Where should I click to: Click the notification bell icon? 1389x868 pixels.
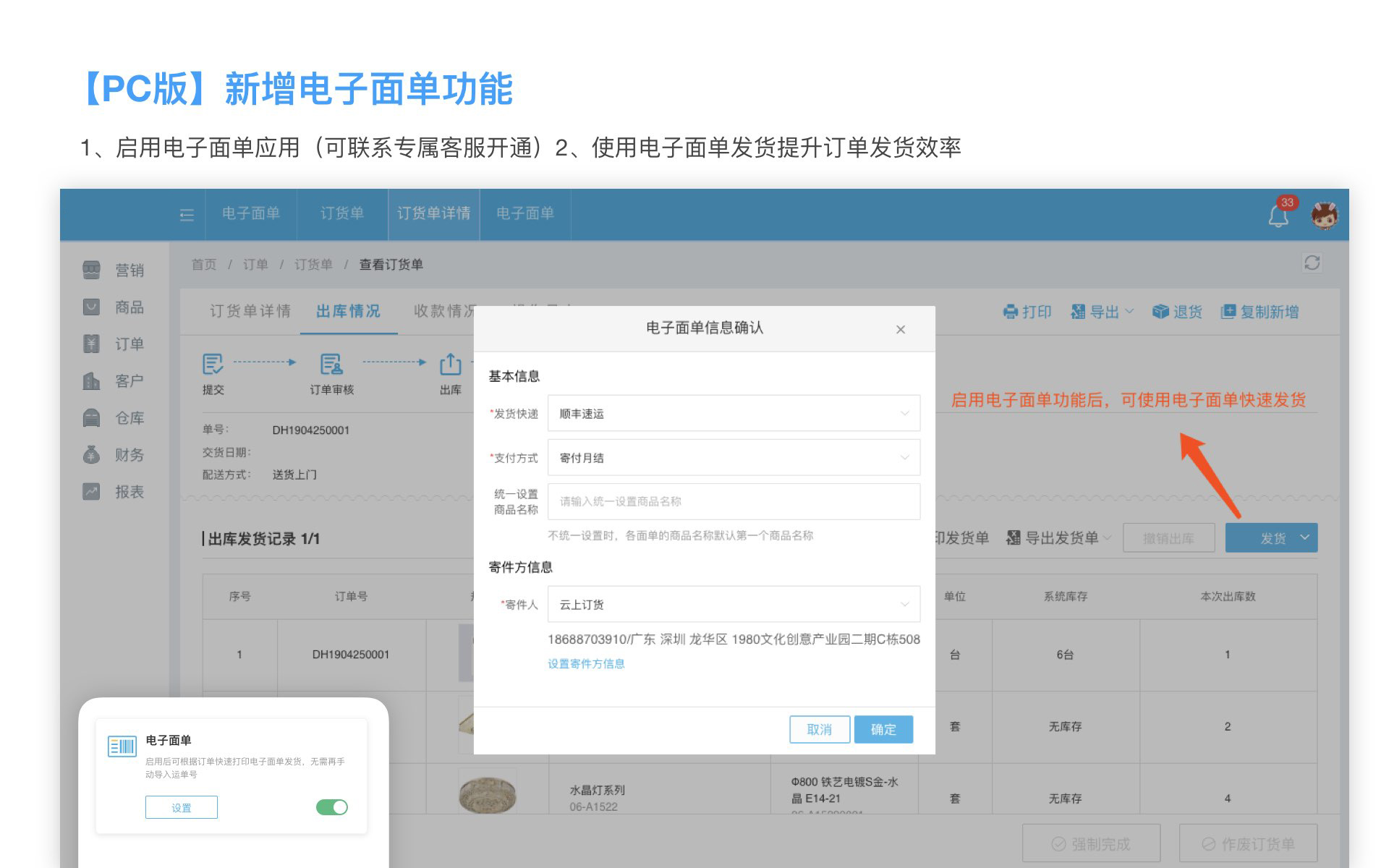pyautogui.click(x=1278, y=216)
